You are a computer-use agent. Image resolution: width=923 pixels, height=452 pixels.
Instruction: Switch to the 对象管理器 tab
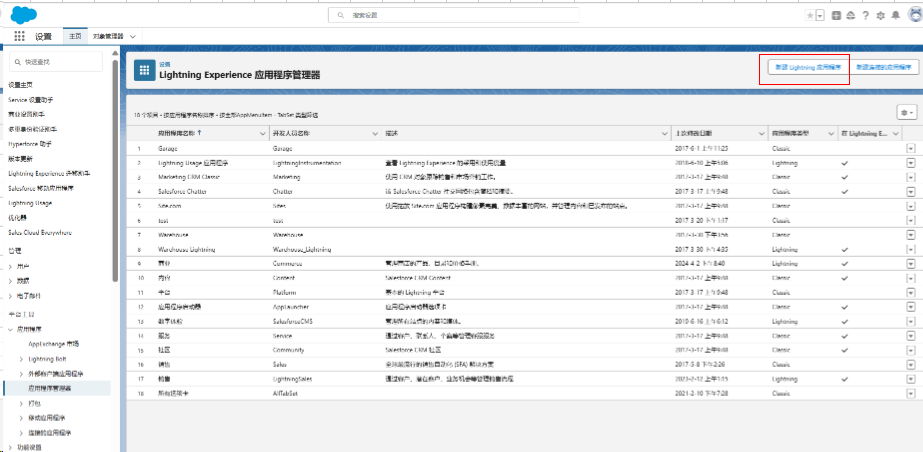coord(107,36)
